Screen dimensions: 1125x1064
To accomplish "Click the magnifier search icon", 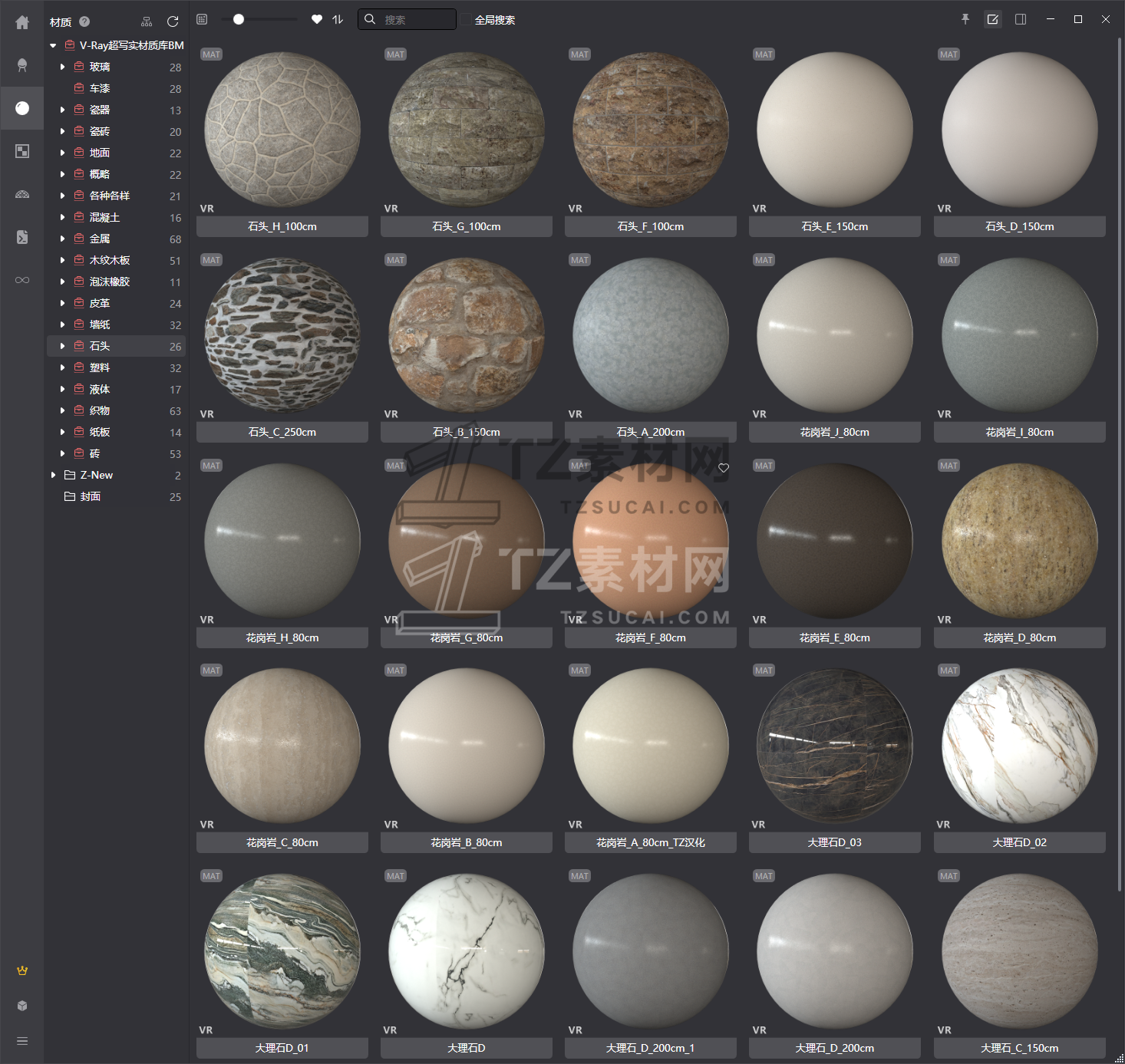I will pos(370,19).
